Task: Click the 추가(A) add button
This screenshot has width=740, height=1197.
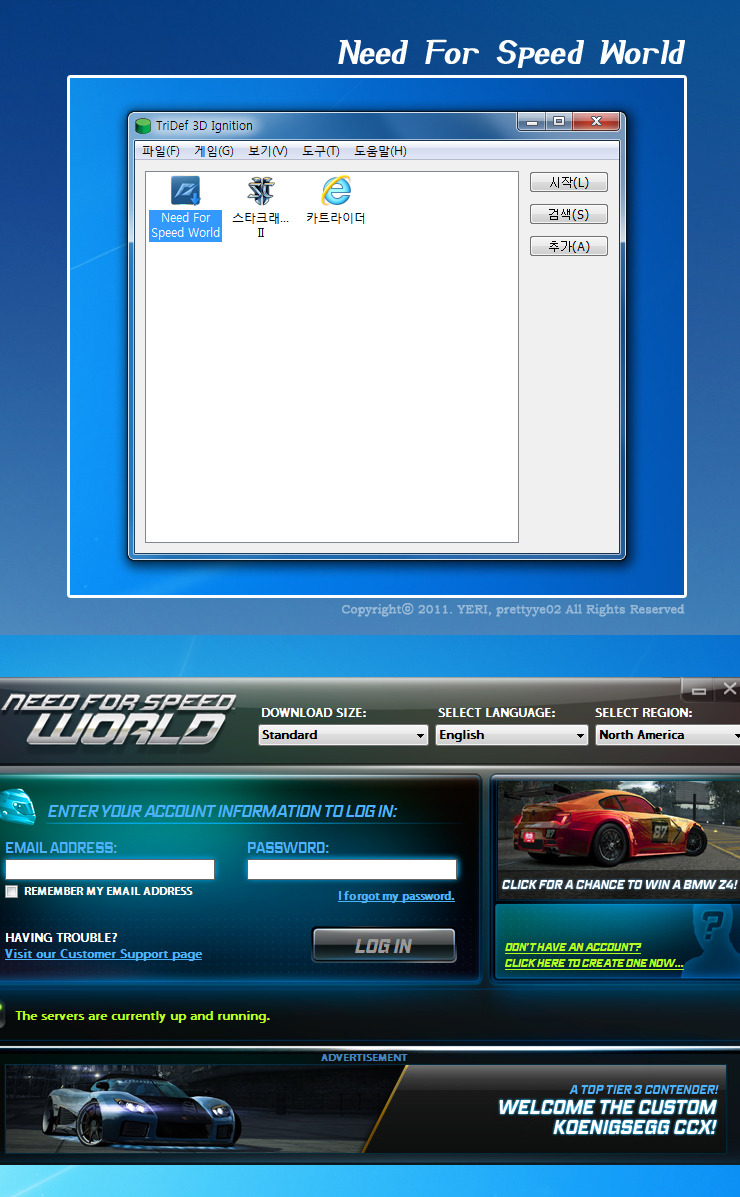Action: (569, 247)
